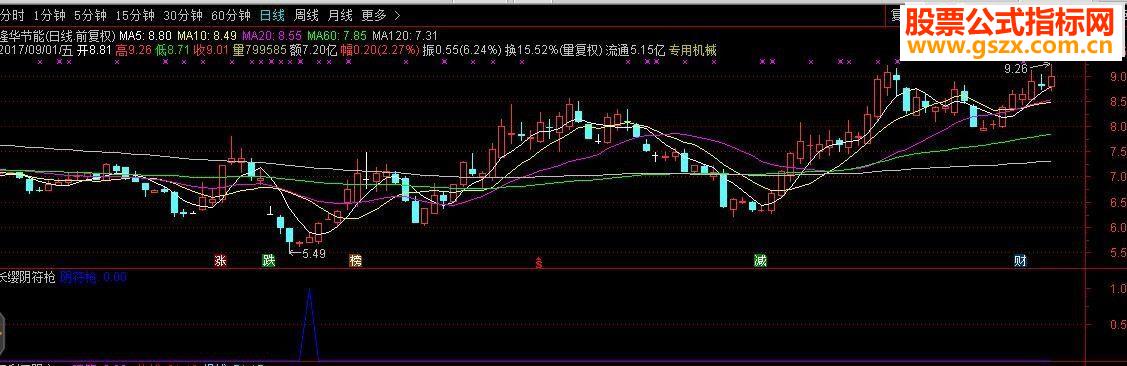Click the 额7.20亿 amount text
This screenshot has width=1127, height=366.
312,50
